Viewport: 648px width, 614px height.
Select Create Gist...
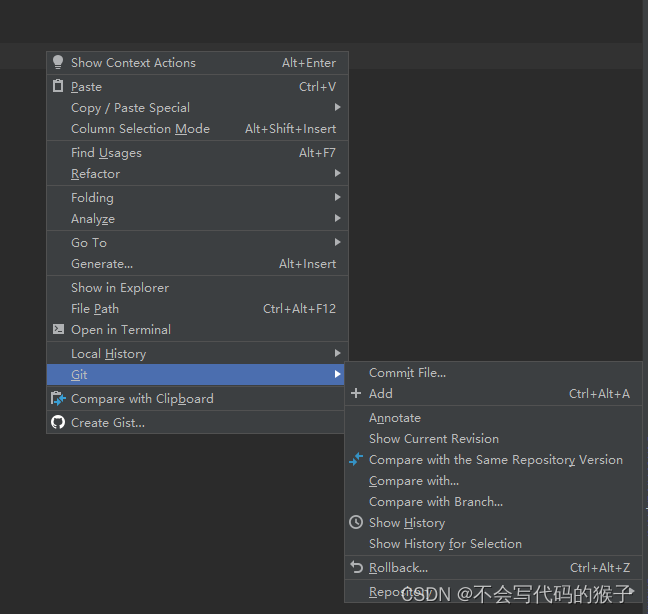195,423
